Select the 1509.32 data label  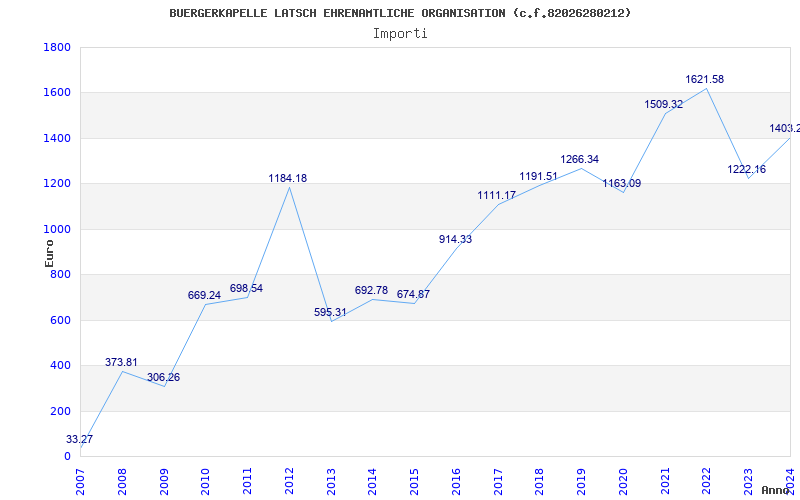pos(663,105)
